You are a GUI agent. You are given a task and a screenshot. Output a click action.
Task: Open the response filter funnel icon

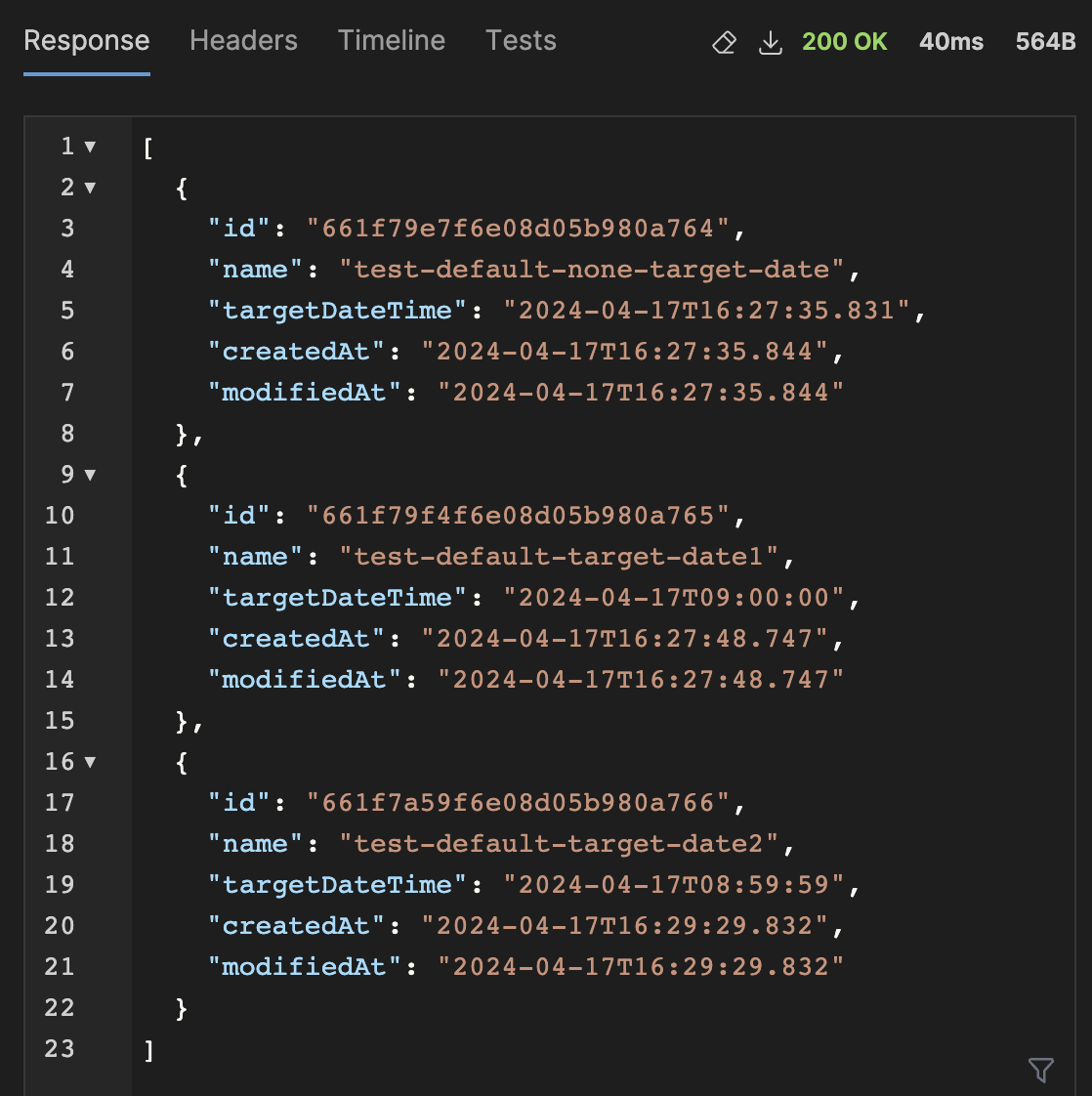tap(1039, 1071)
